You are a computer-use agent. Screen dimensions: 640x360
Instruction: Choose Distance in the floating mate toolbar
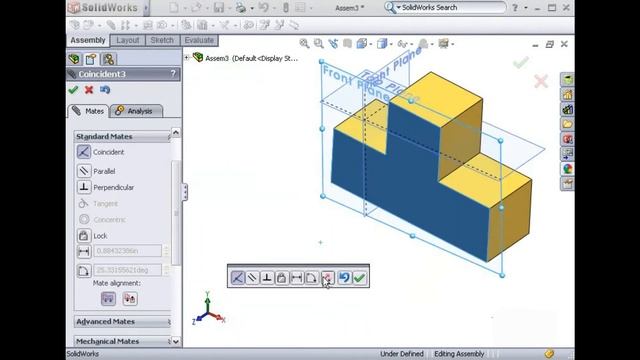point(297,278)
